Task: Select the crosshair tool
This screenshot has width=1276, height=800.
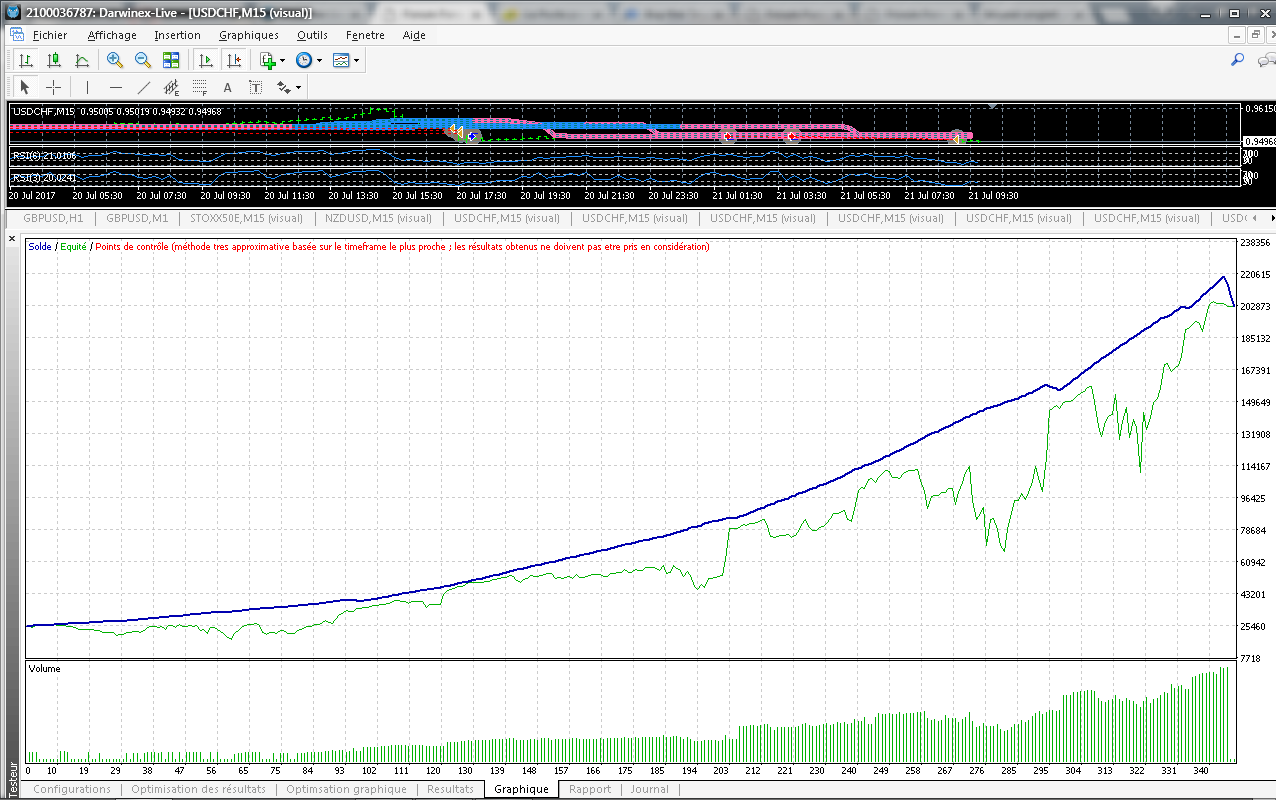Action: point(54,88)
